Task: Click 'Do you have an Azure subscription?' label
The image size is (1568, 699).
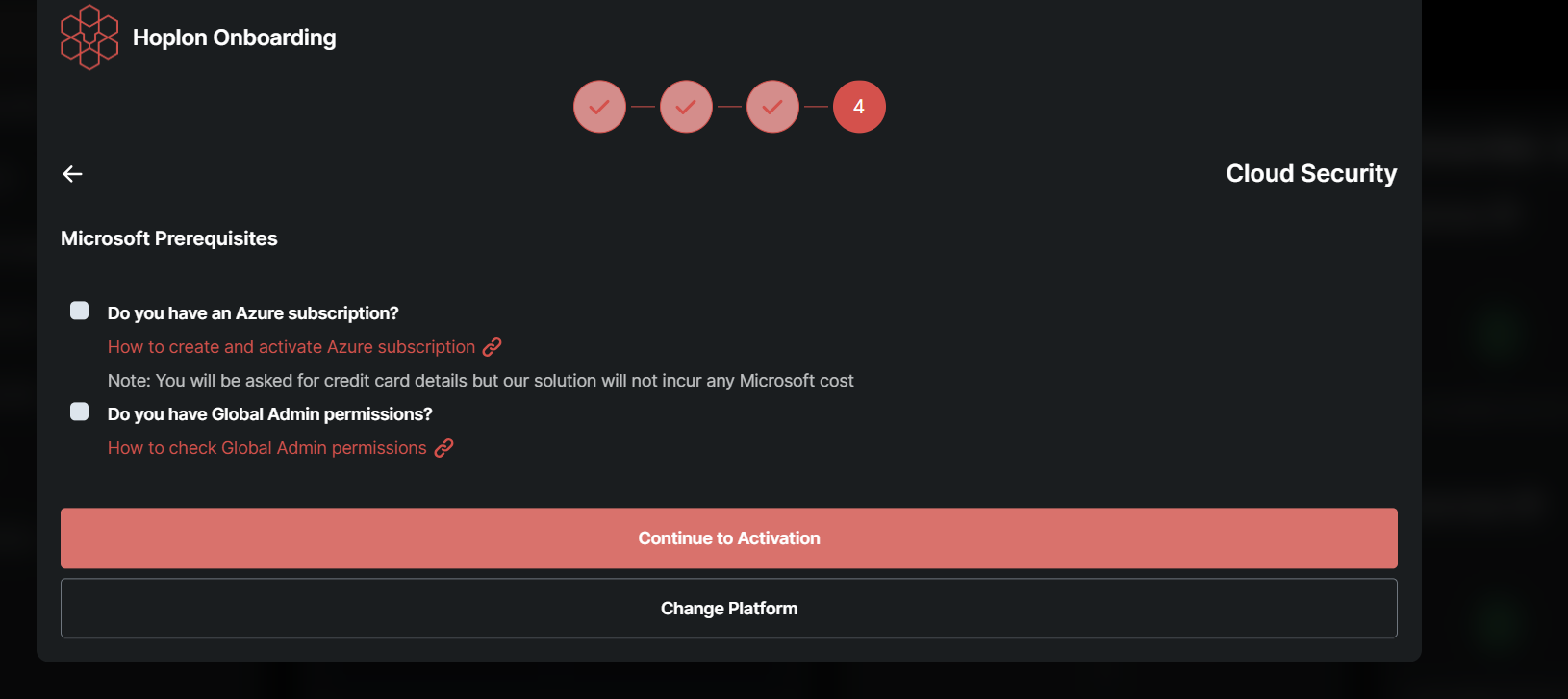Action: (253, 313)
